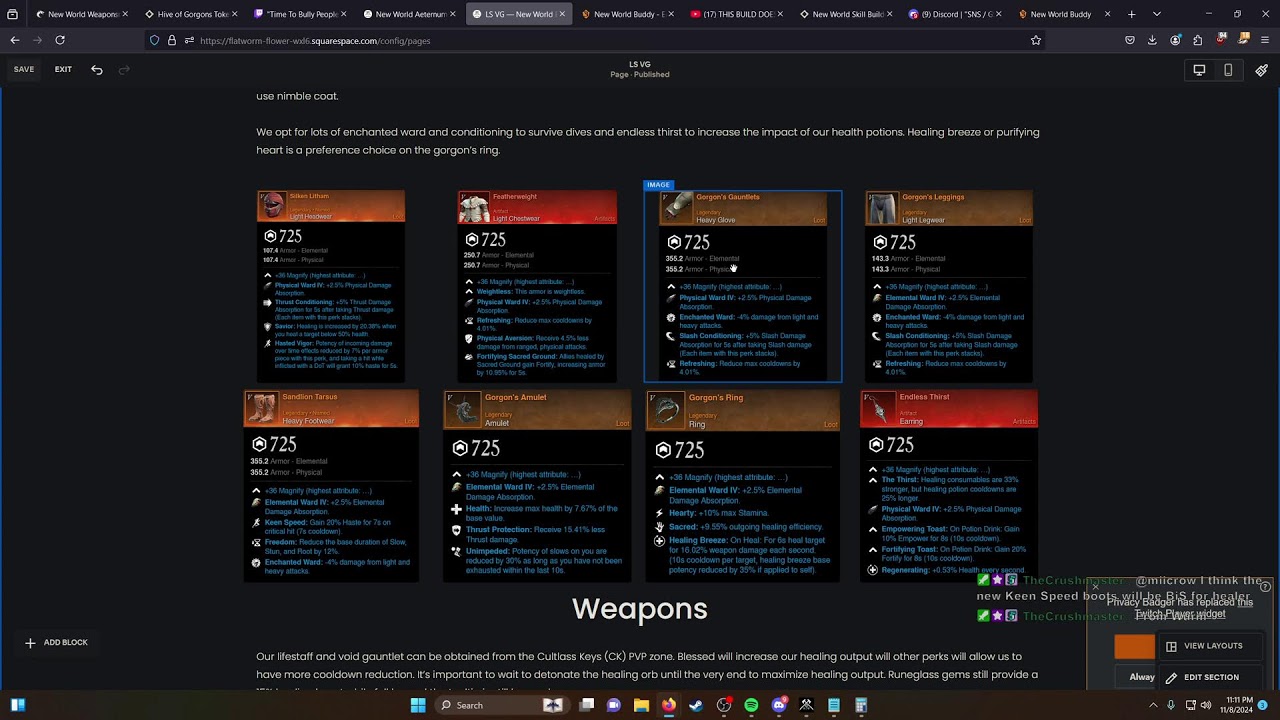This screenshot has width=1280, height=720.
Task: Open clock and date panel
Action: pyautogui.click(x=1236, y=705)
